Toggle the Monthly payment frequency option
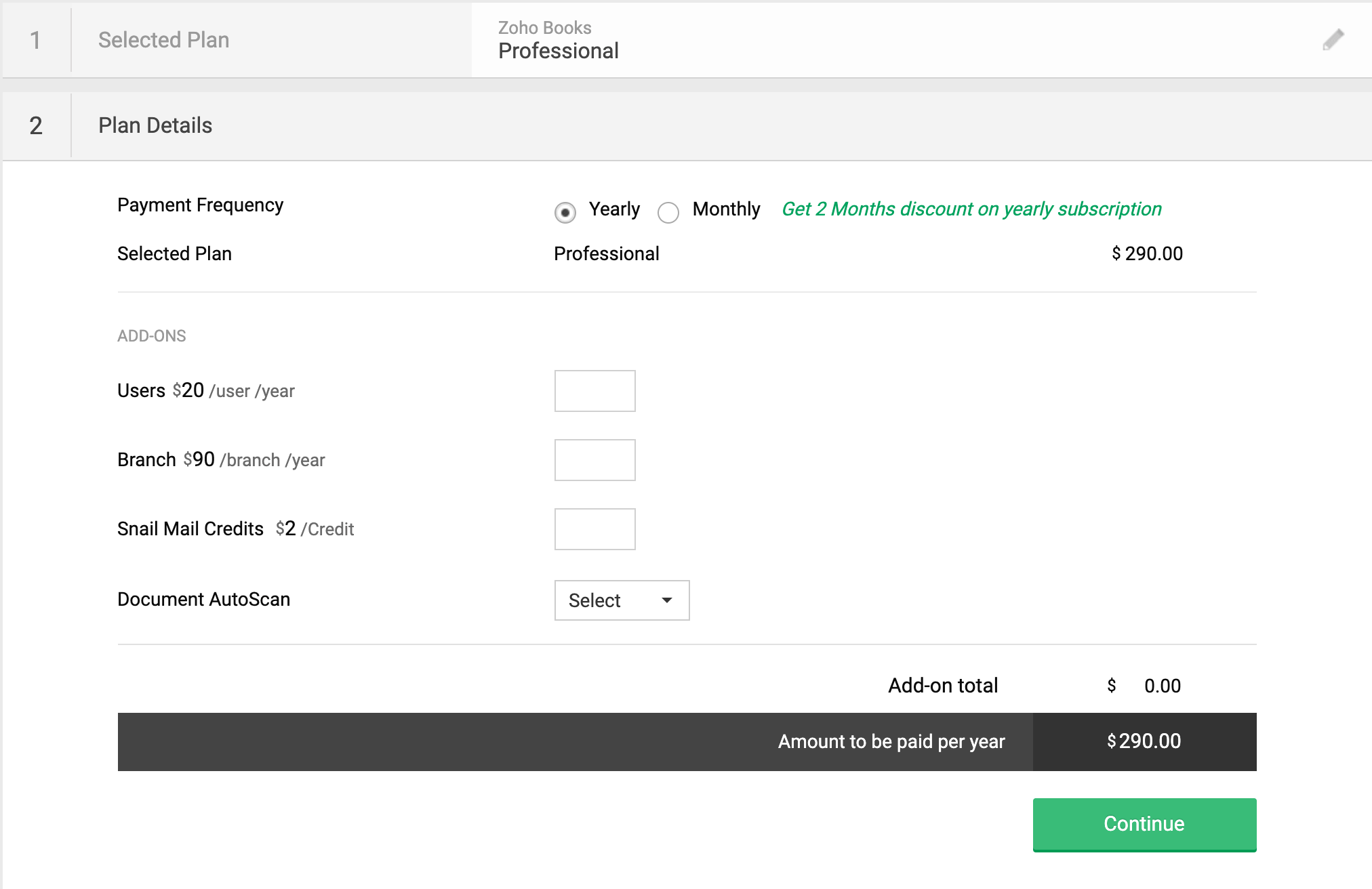1372x889 pixels. coord(667,210)
